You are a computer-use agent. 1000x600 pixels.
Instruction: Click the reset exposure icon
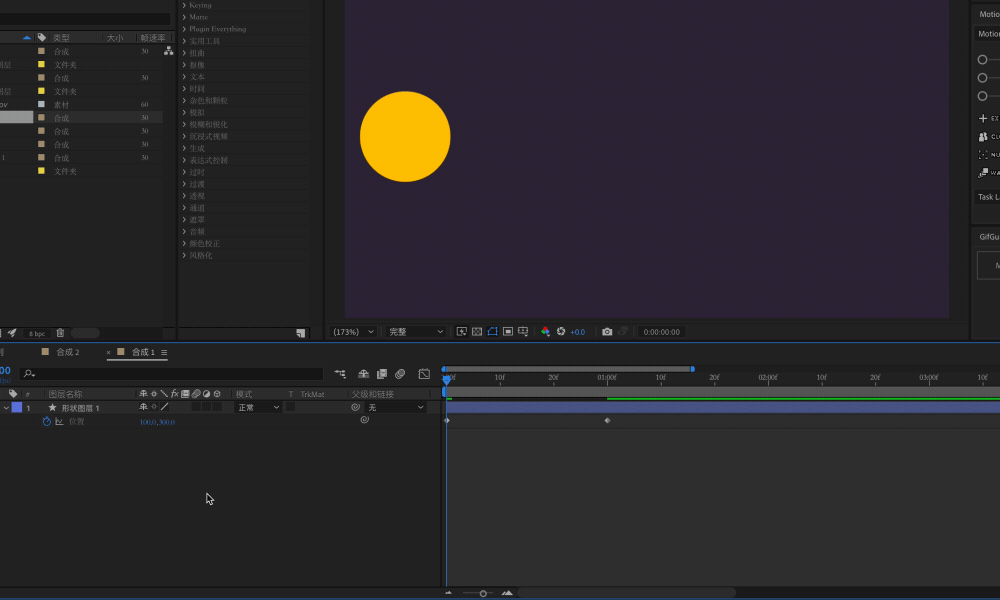click(x=561, y=332)
